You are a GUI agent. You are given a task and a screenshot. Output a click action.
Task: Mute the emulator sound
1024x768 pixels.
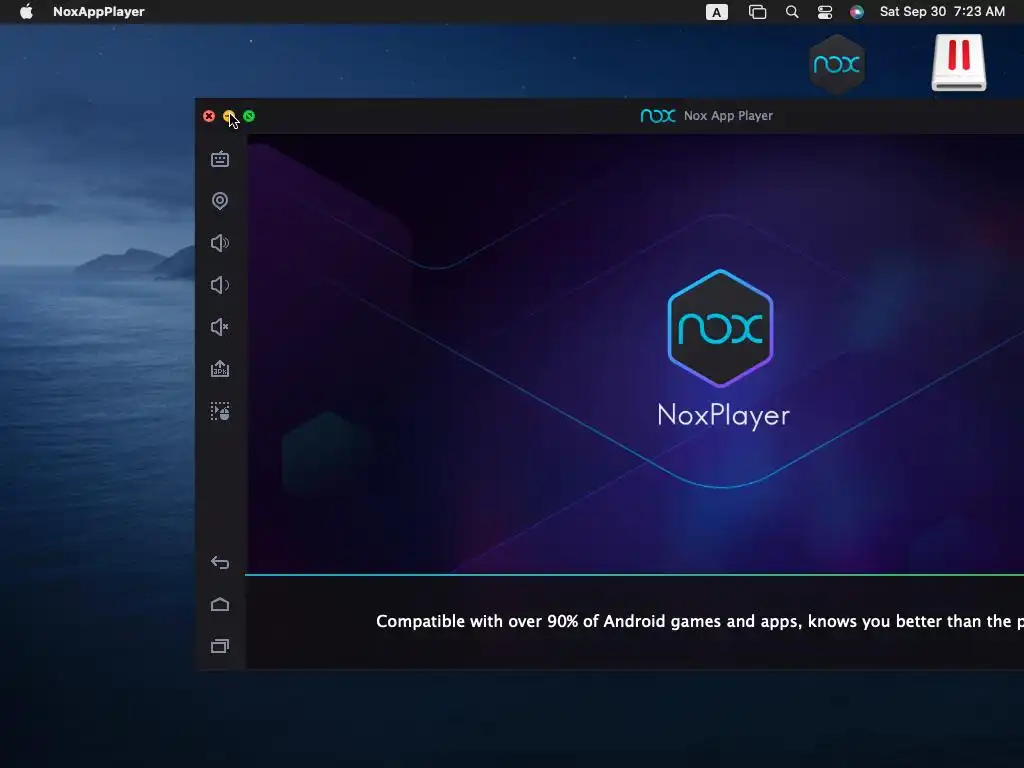pyautogui.click(x=220, y=327)
